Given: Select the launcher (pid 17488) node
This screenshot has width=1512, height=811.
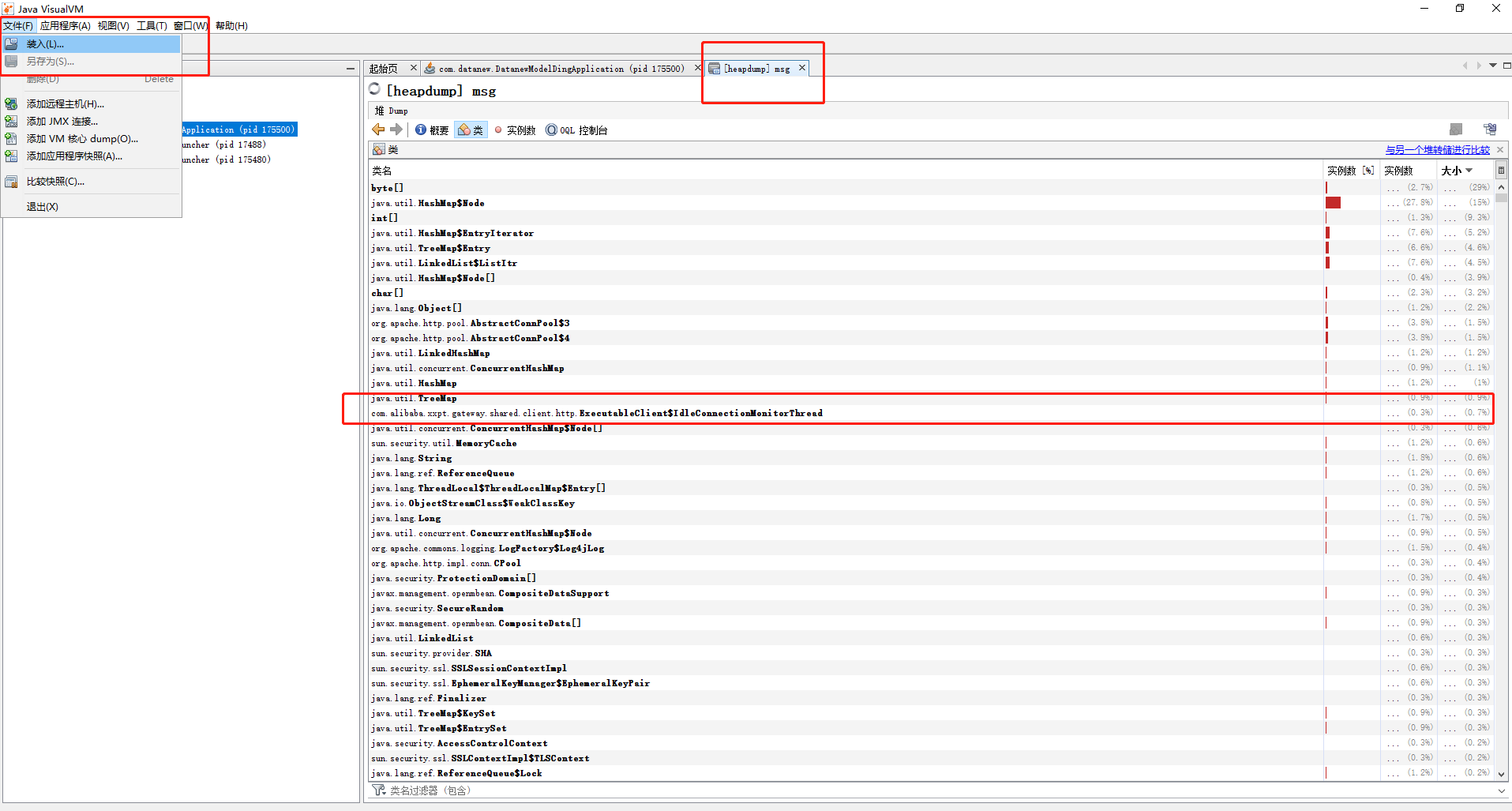Looking at the screenshot, I should click(224, 145).
